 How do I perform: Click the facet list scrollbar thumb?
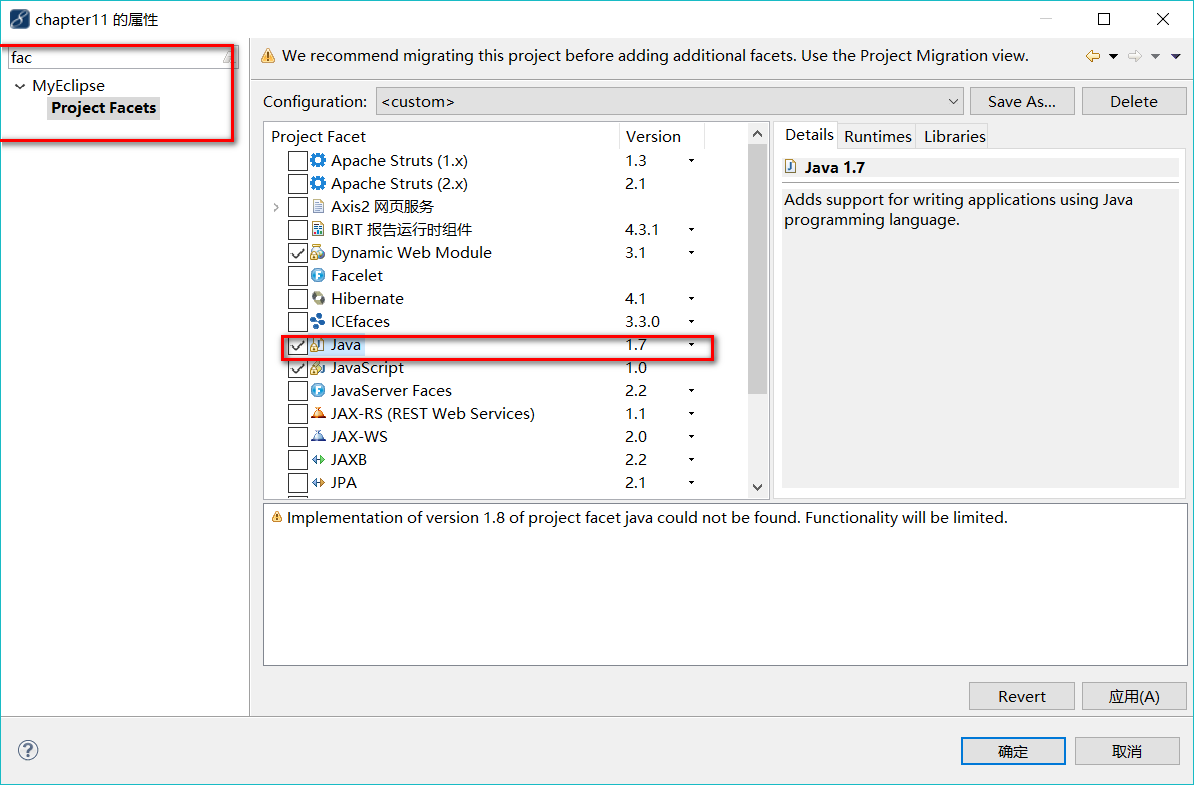757,269
